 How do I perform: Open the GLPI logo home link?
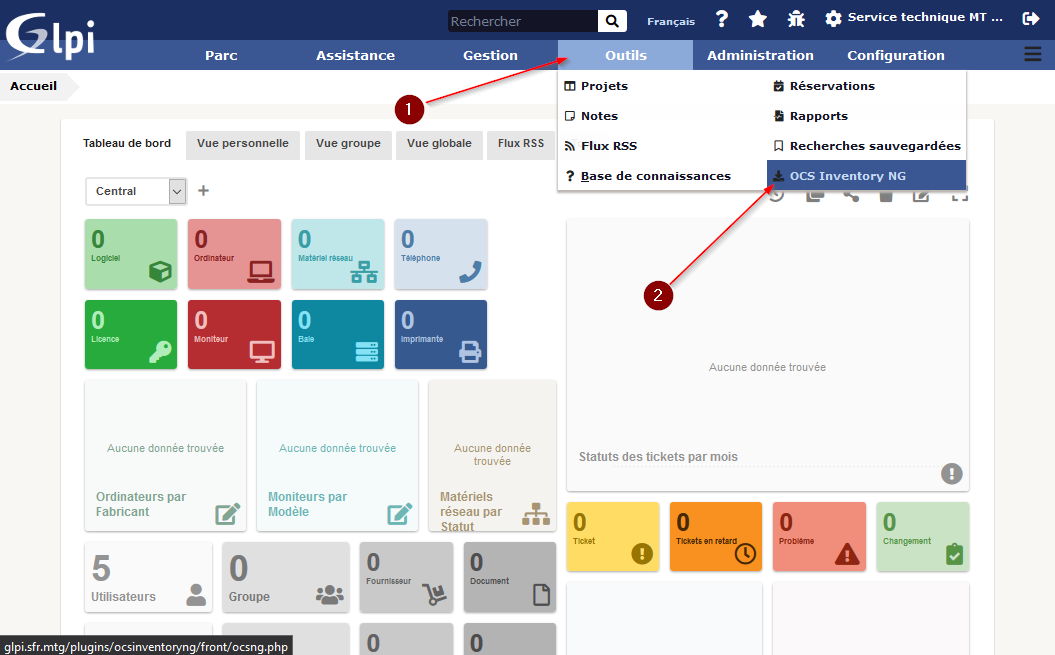tap(51, 35)
